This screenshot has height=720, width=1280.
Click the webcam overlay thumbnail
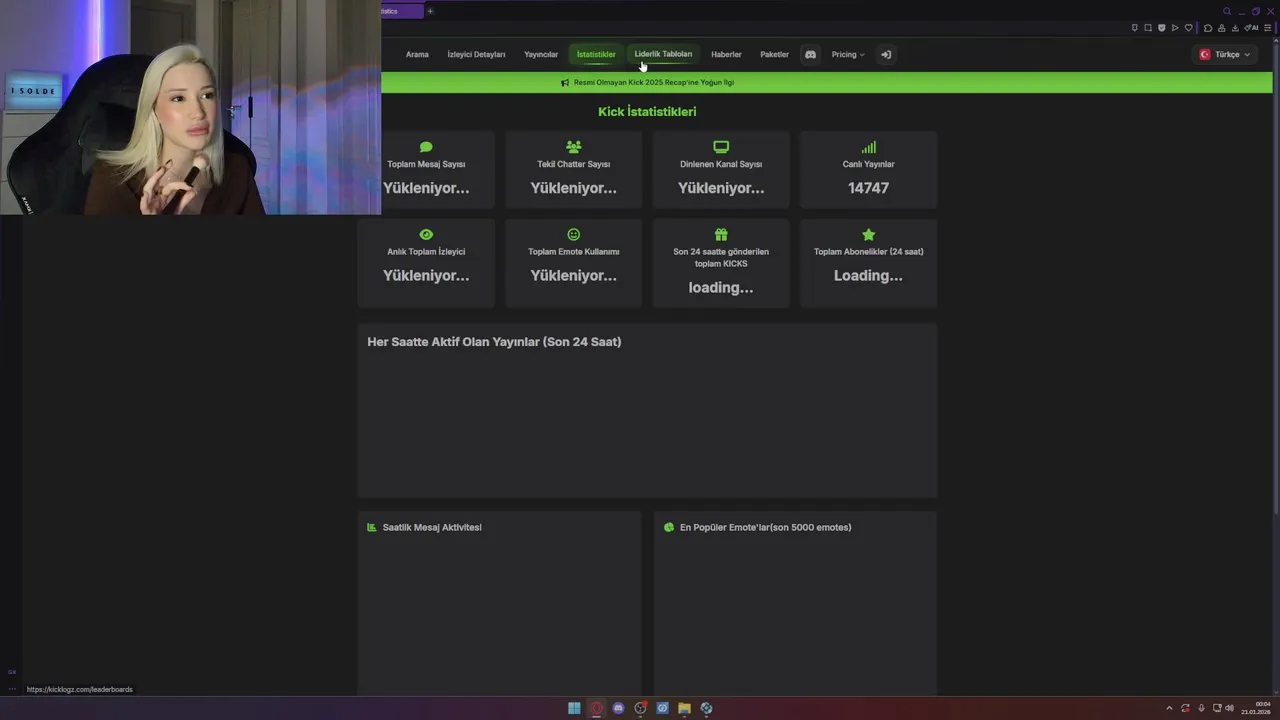tap(190, 107)
